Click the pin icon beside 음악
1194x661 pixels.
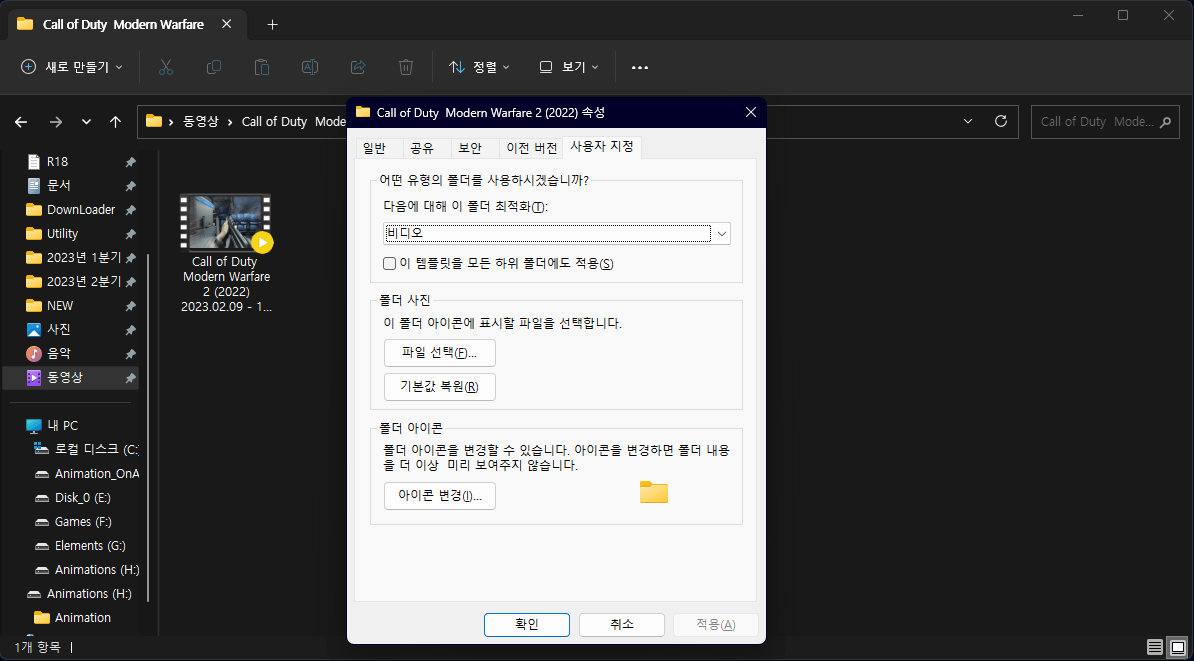point(131,353)
